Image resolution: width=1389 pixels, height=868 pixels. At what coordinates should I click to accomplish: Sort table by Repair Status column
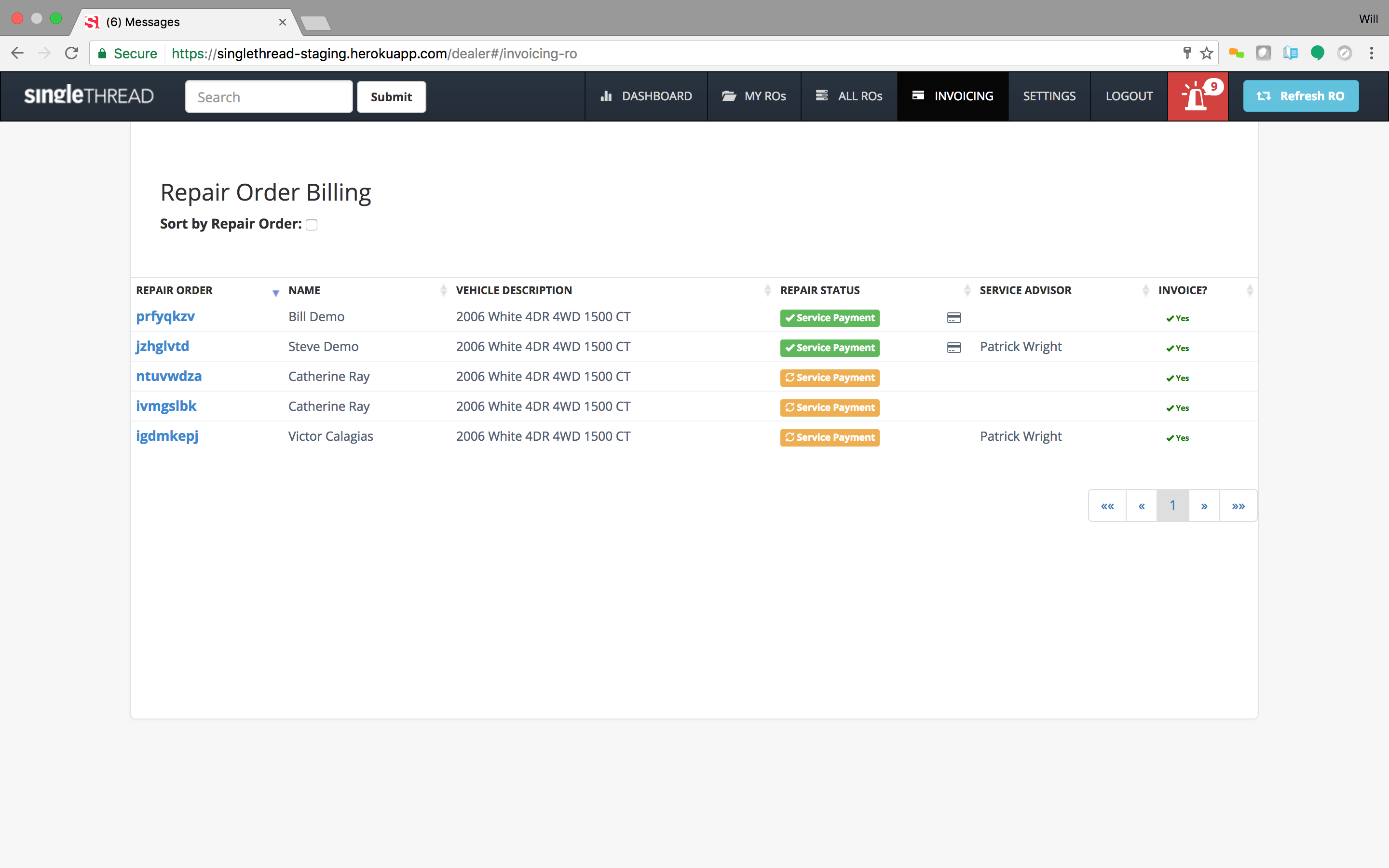tap(967, 290)
